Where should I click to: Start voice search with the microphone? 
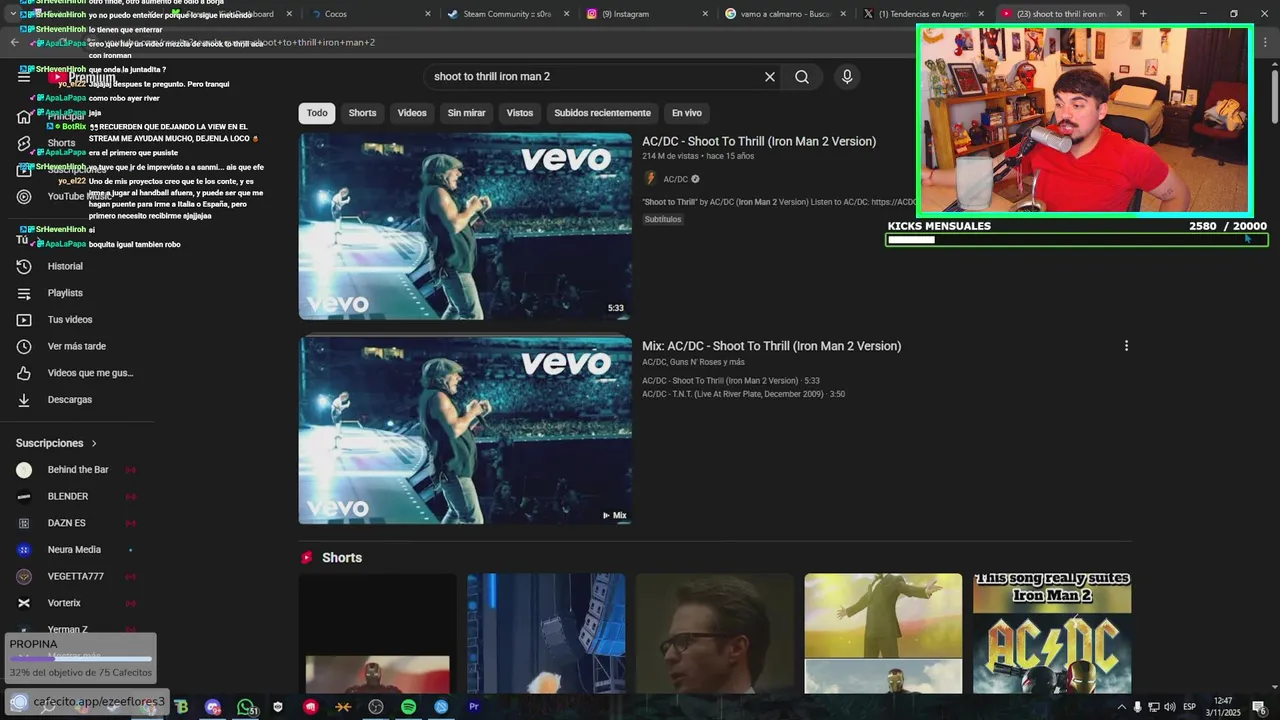click(x=847, y=77)
